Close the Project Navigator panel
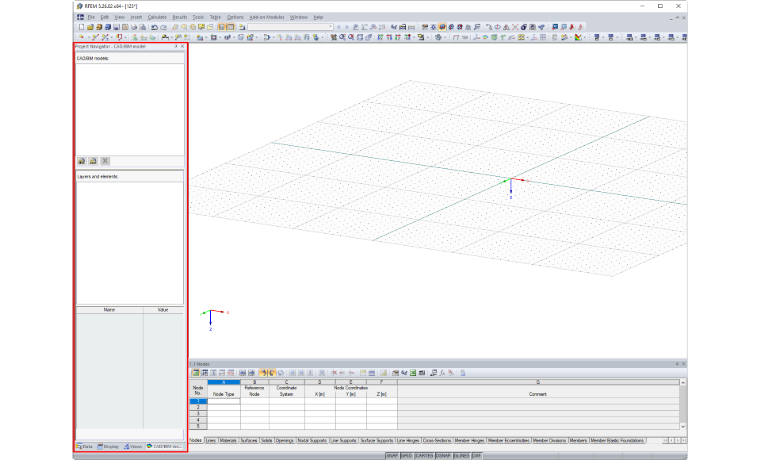Image resolution: width=760 pixels, height=460 pixels. click(182, 47)
